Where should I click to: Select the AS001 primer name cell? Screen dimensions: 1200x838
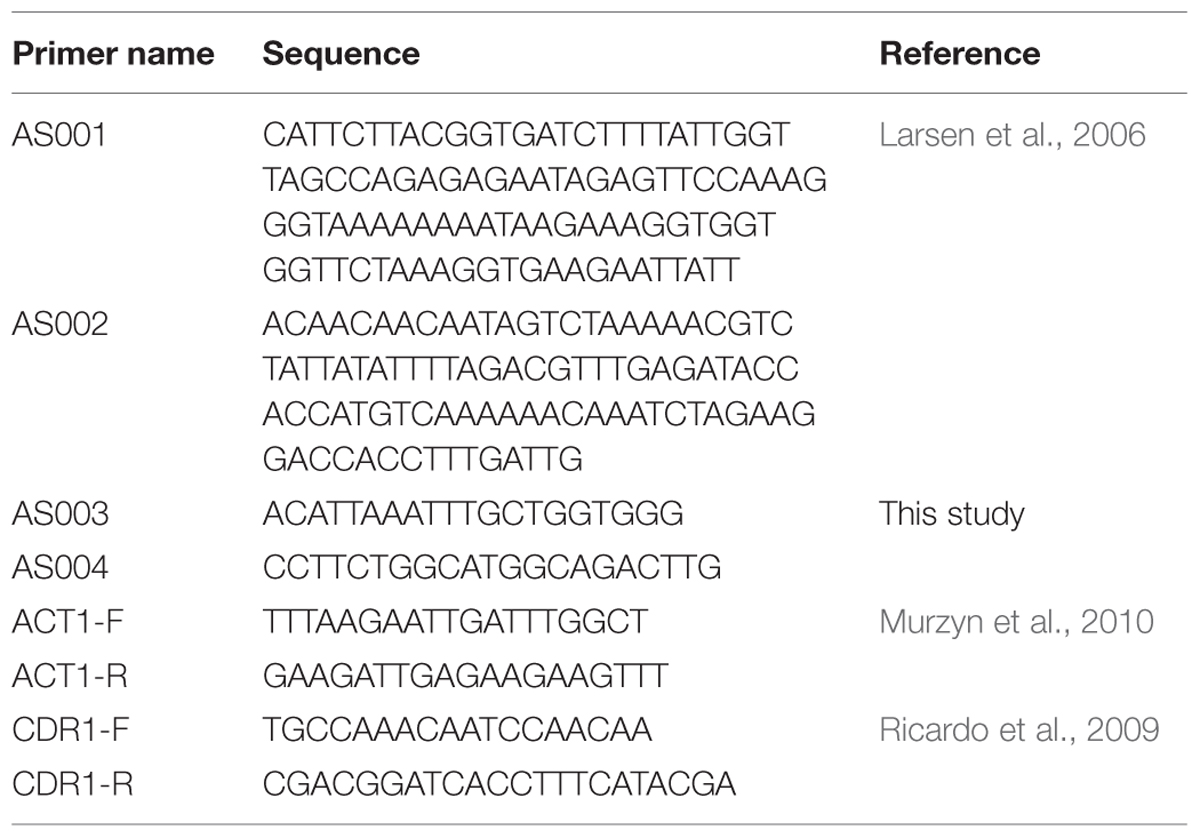(58, 134)
